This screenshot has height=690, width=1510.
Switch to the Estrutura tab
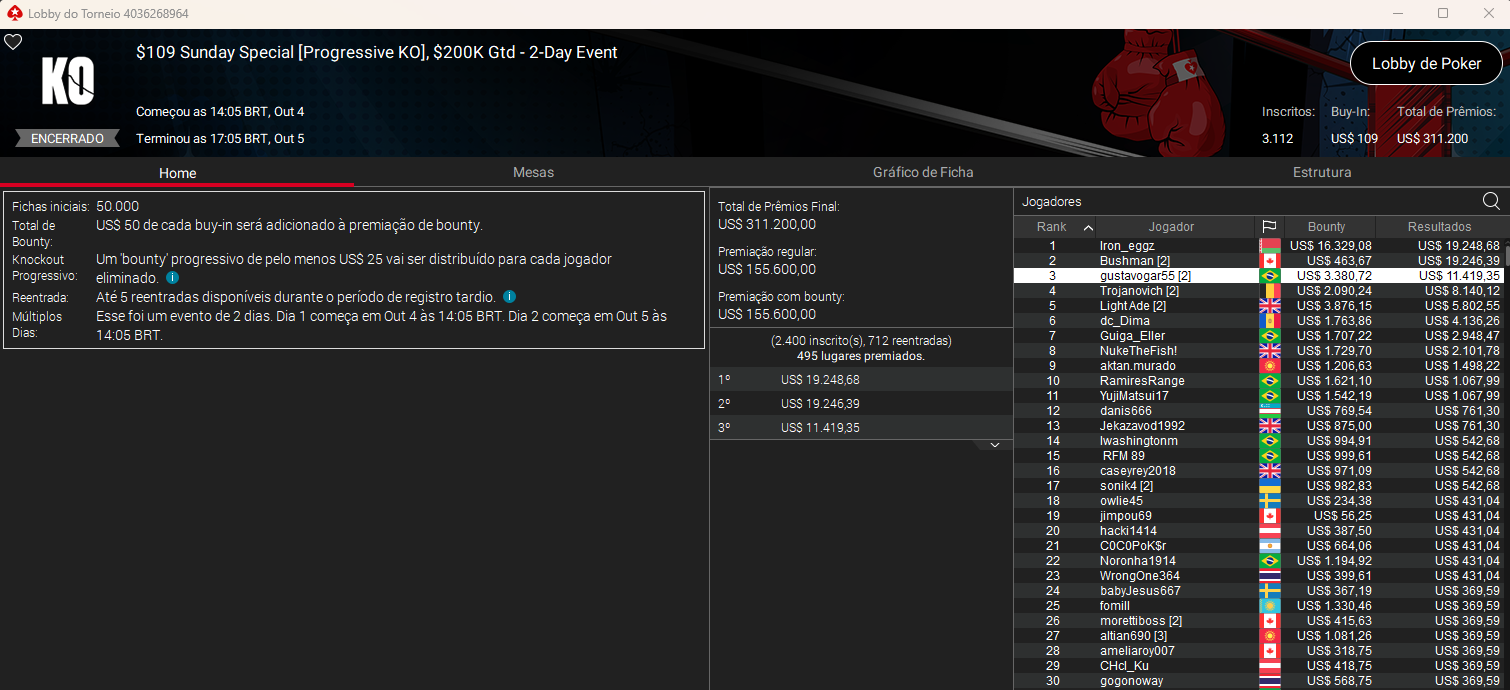(1322, 172)
